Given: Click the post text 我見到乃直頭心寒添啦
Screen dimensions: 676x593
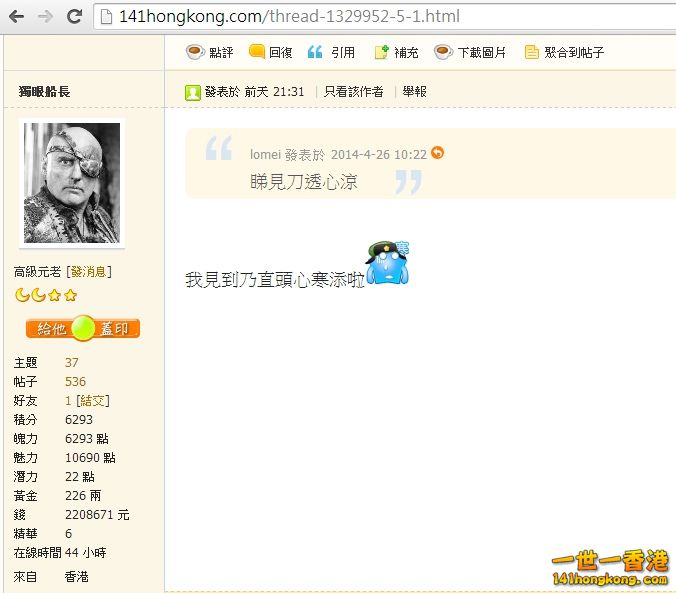Looking at the screenshot, I should (x=275, y=280).
